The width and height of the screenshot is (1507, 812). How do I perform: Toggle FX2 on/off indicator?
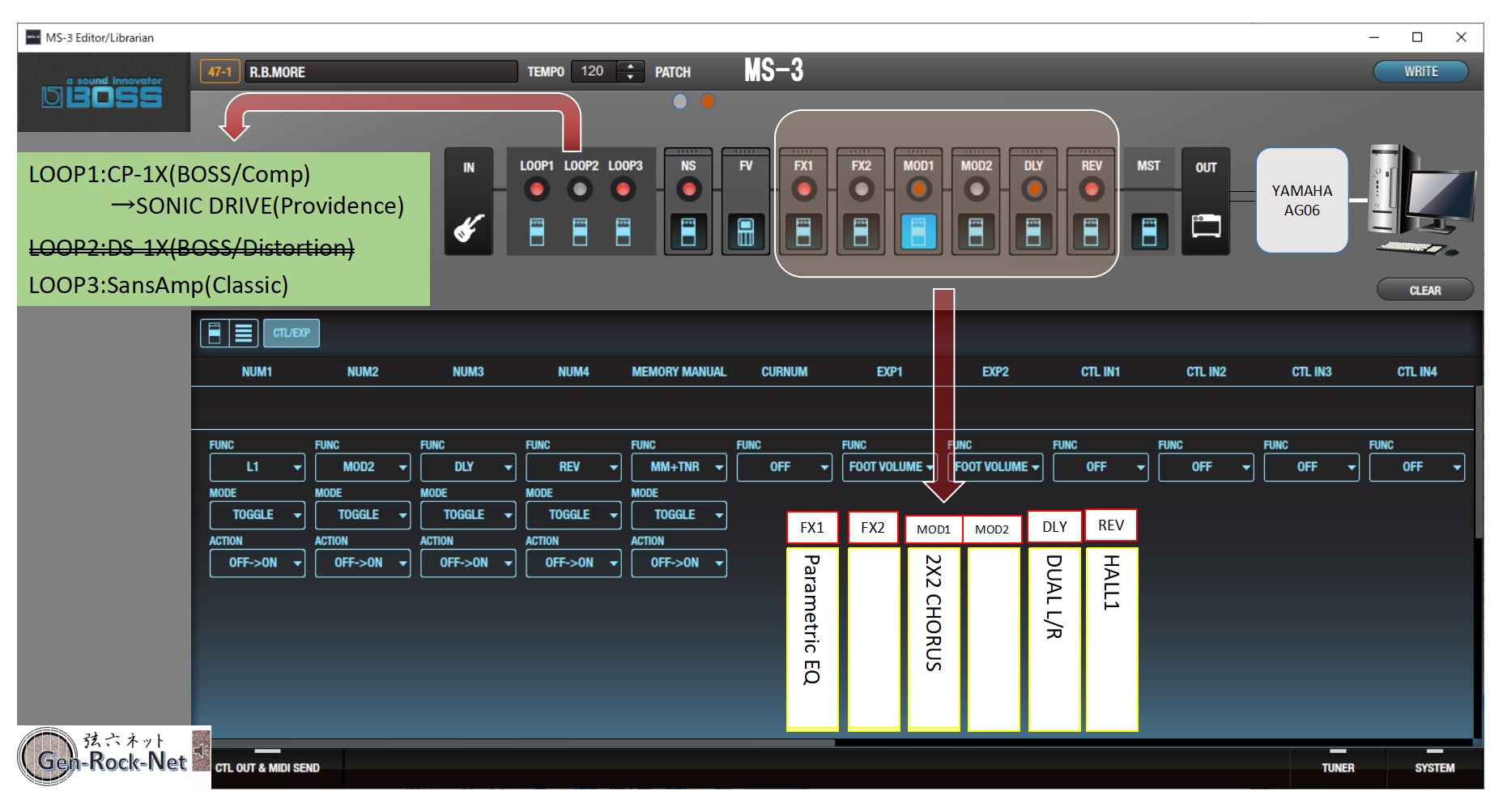(861, 189)
